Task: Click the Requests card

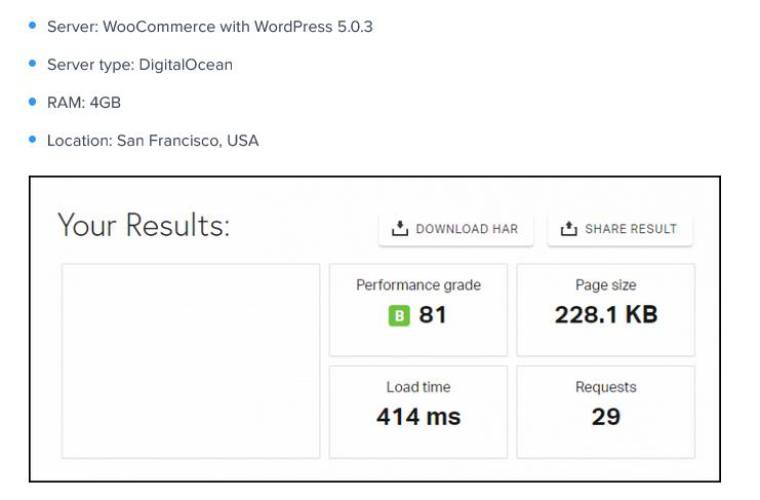Action: pyautogui.click(x=605, y=411)
